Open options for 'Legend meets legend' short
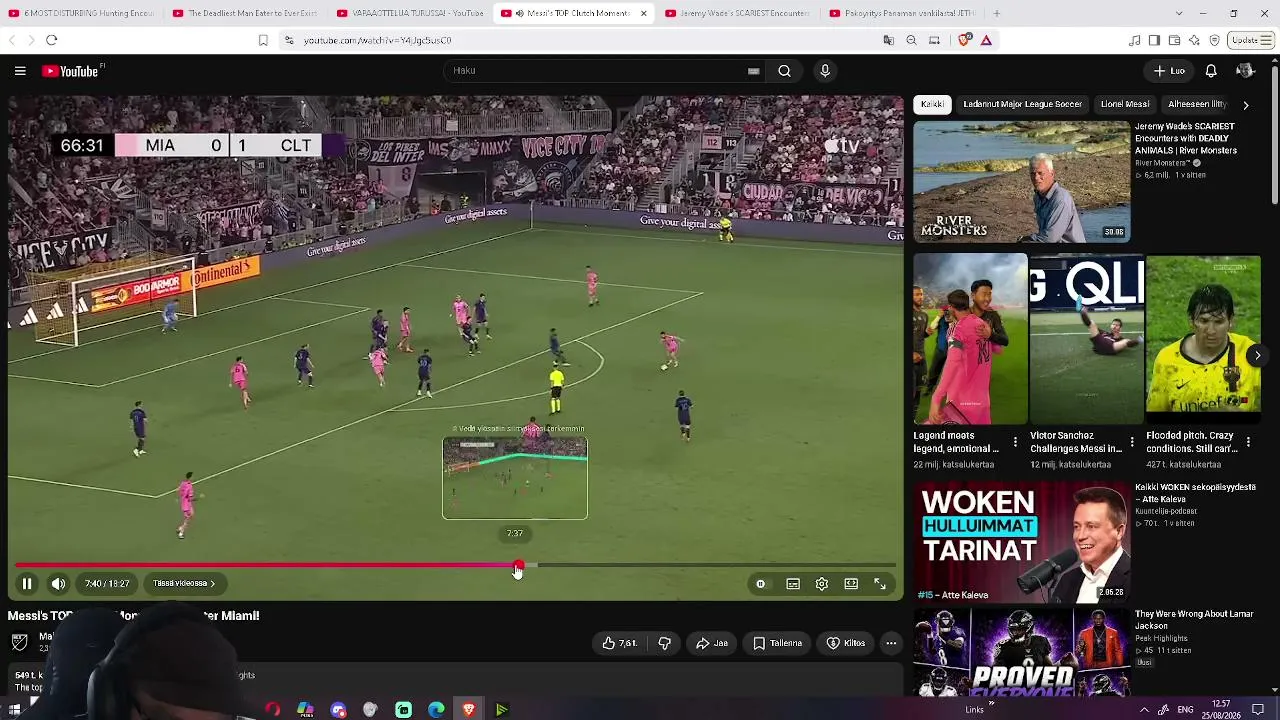1280x720 pixels. point(1015,441)
